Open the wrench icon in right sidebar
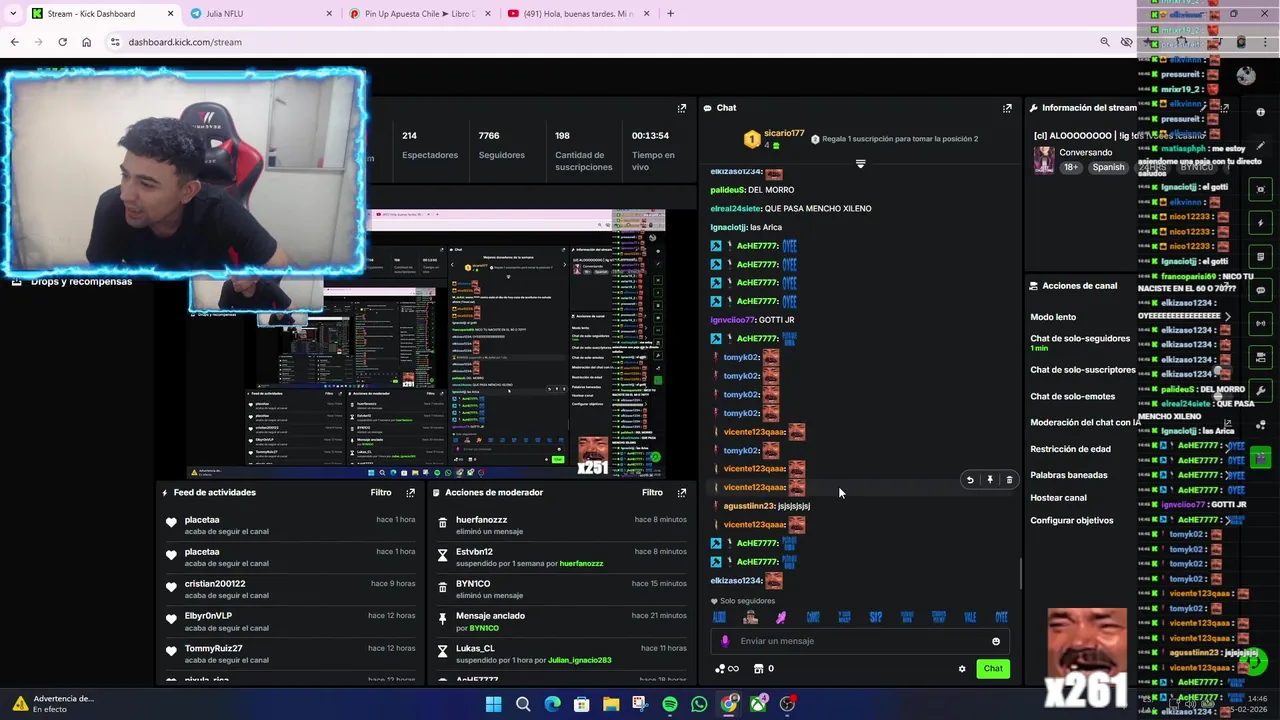 tap(1261, 391)
